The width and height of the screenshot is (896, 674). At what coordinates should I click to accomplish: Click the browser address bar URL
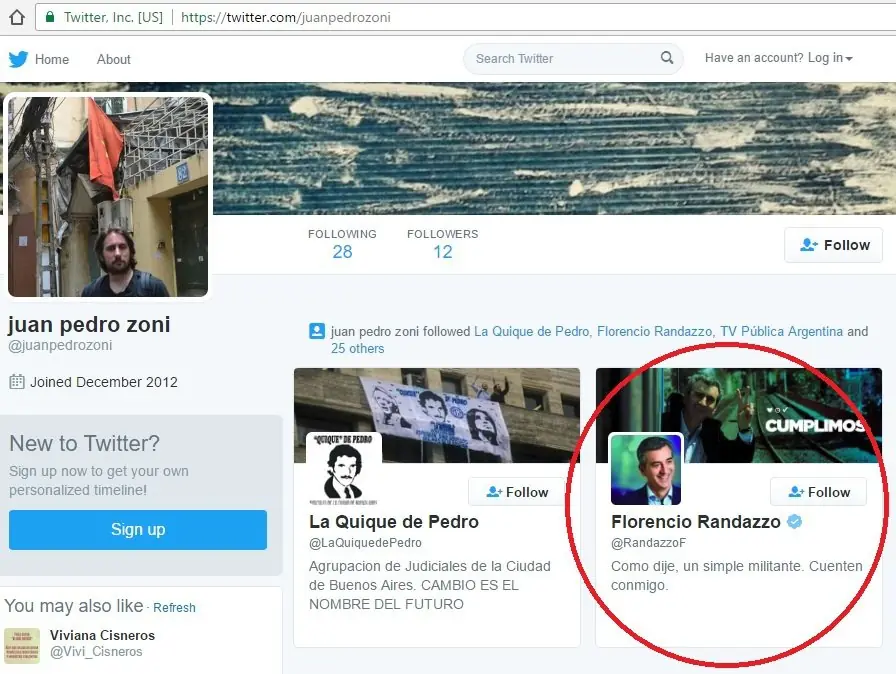pyautogui.click(x=286, y=17)
